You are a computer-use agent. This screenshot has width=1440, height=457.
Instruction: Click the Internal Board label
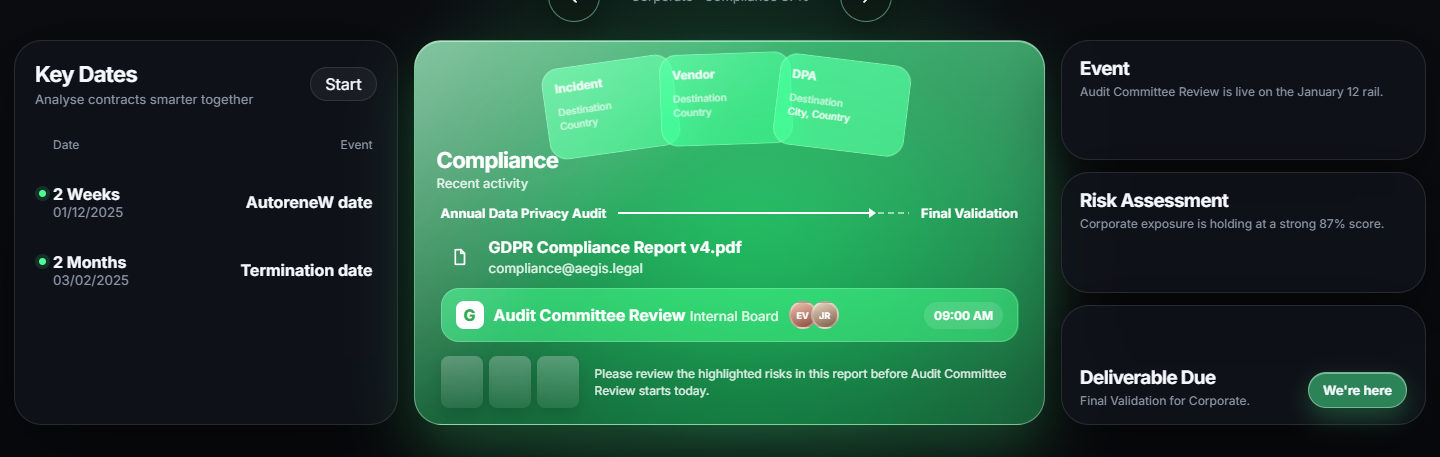point(734,316)
